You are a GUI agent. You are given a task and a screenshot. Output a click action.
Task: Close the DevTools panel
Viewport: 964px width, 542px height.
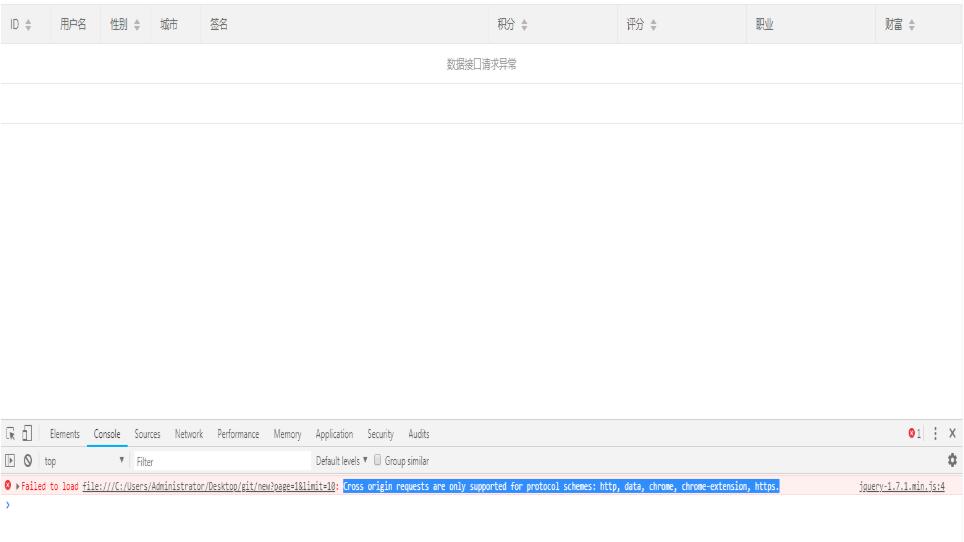click(952, 434)
